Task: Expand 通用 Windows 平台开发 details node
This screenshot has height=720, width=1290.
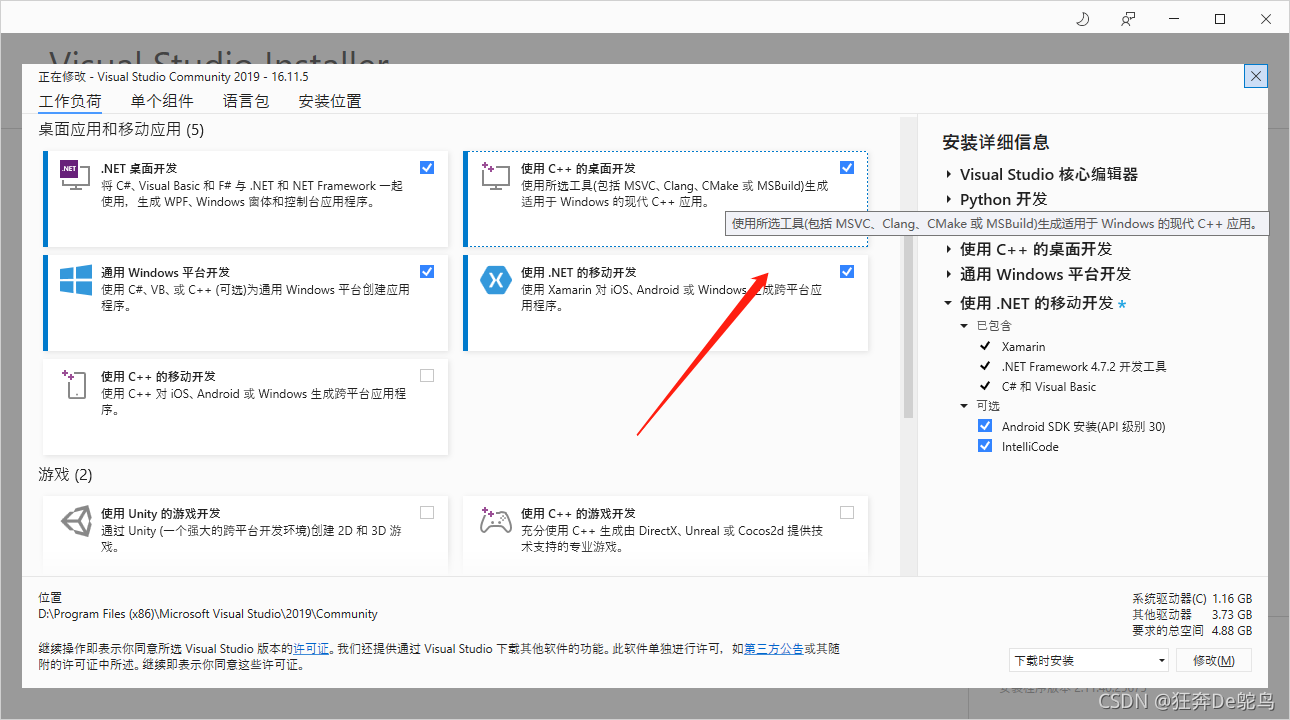Action: tap(949, 274)
